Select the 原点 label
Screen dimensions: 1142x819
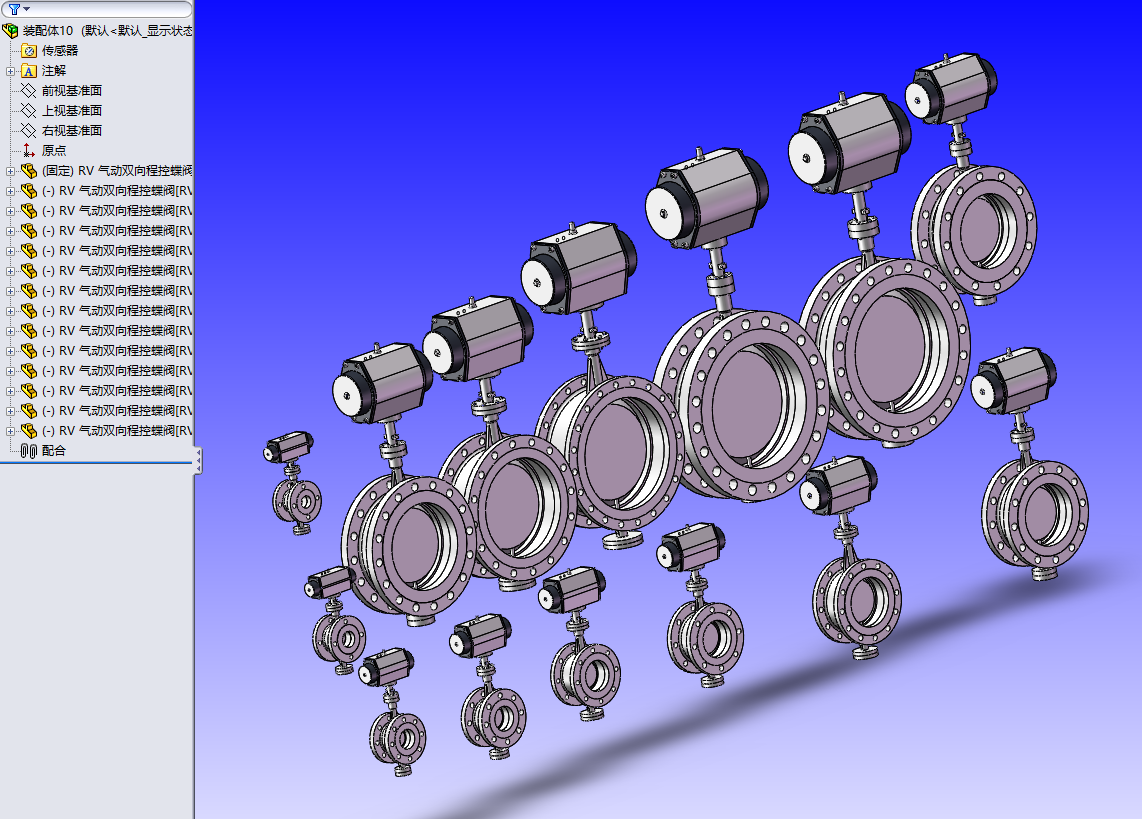click(x=54, y=151)
